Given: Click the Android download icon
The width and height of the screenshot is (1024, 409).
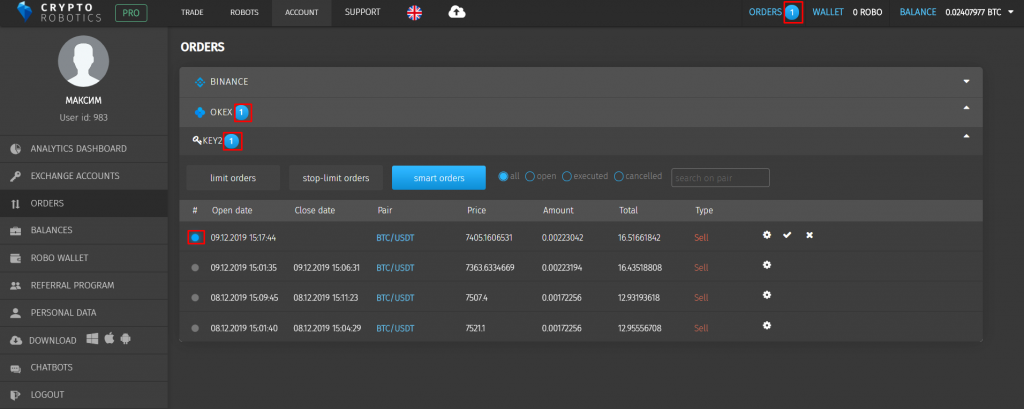Looking at the screenshot, I should (x=126, y=339).
